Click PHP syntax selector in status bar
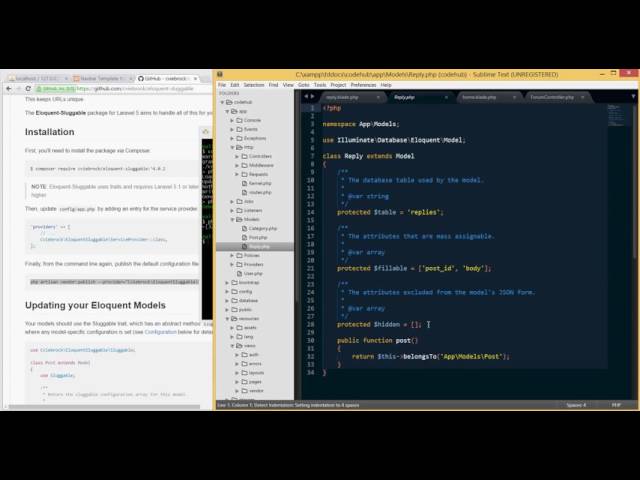 [x=616, y=405]
